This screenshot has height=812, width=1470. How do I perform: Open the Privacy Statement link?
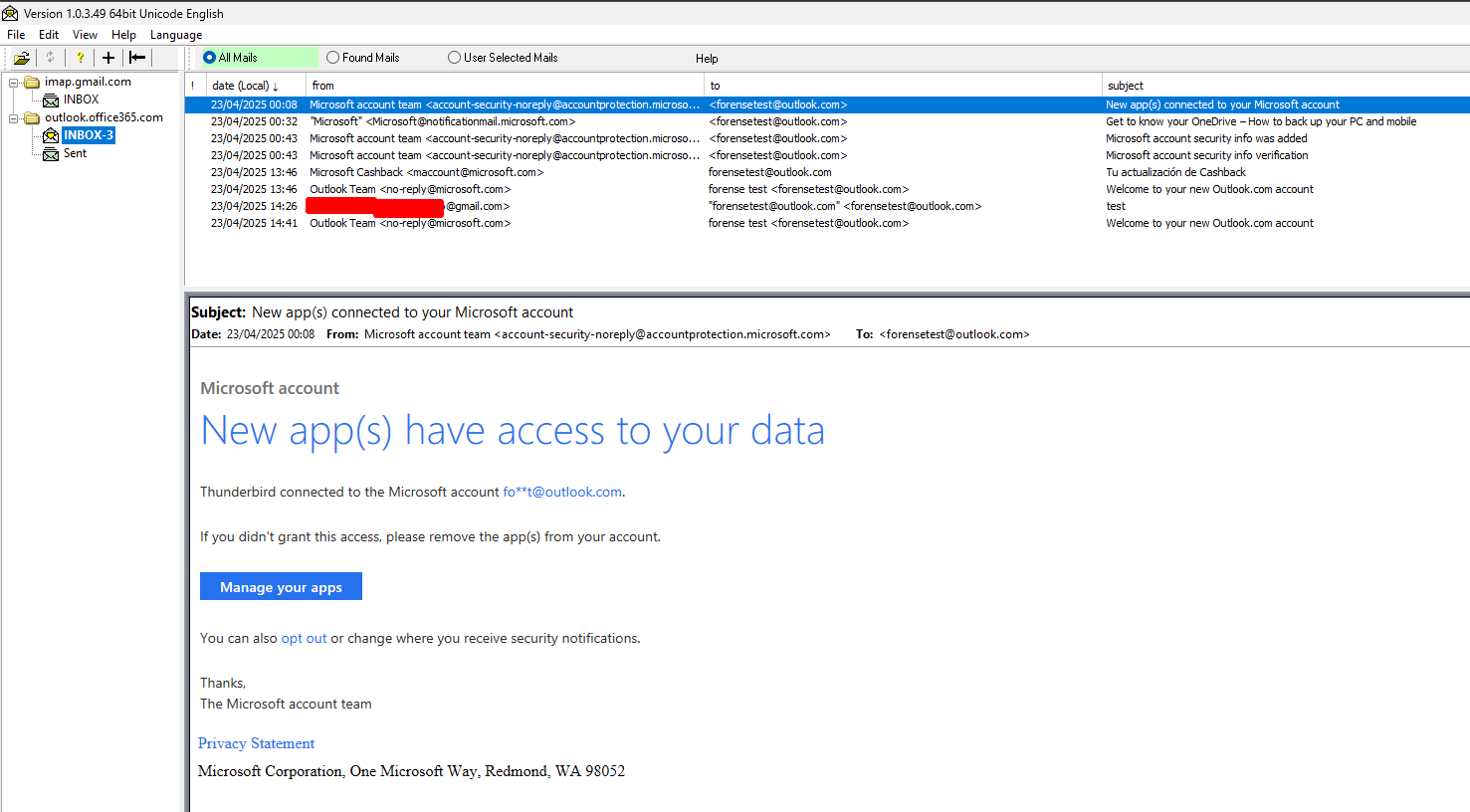click(x=256, y=743)
